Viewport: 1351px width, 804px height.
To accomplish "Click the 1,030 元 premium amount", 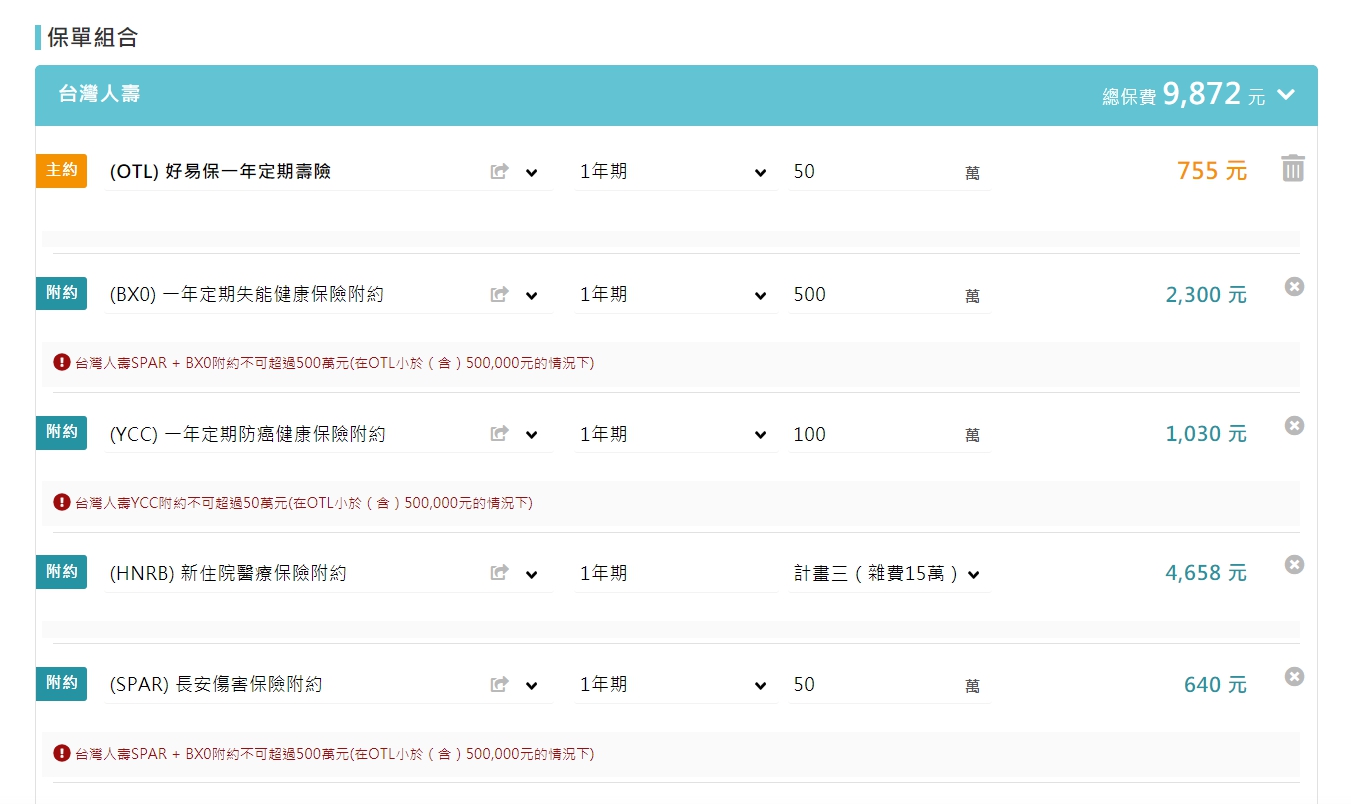I will (x=1206, y=434).
